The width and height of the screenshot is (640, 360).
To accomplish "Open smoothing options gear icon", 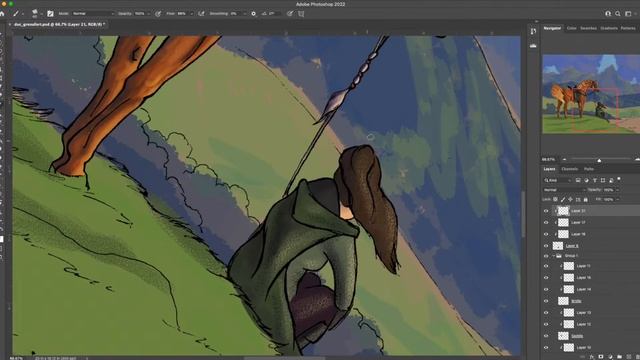I will [x=253, y=13].
